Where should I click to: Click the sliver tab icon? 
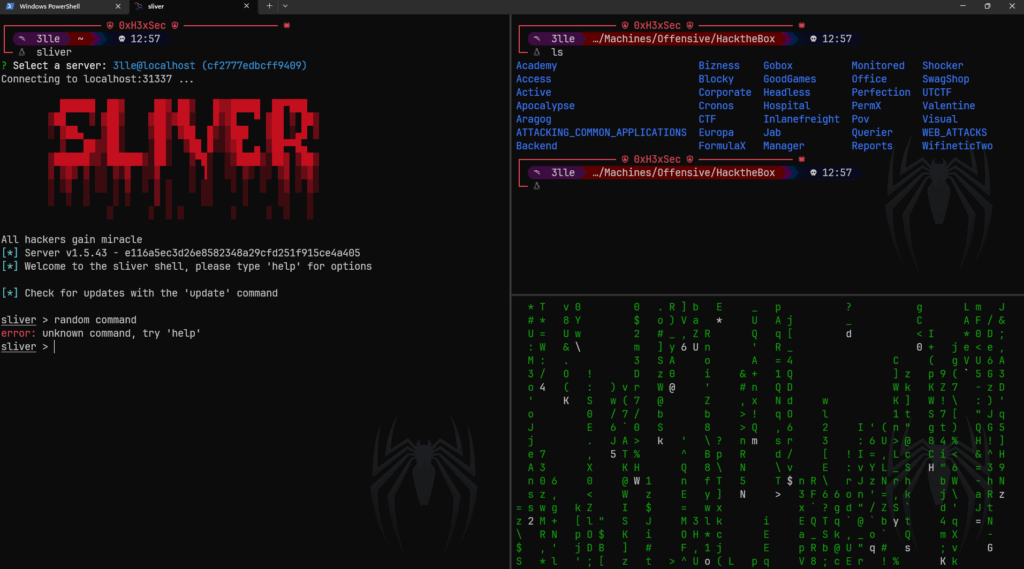pyautogui.click(x=138, y=6)
